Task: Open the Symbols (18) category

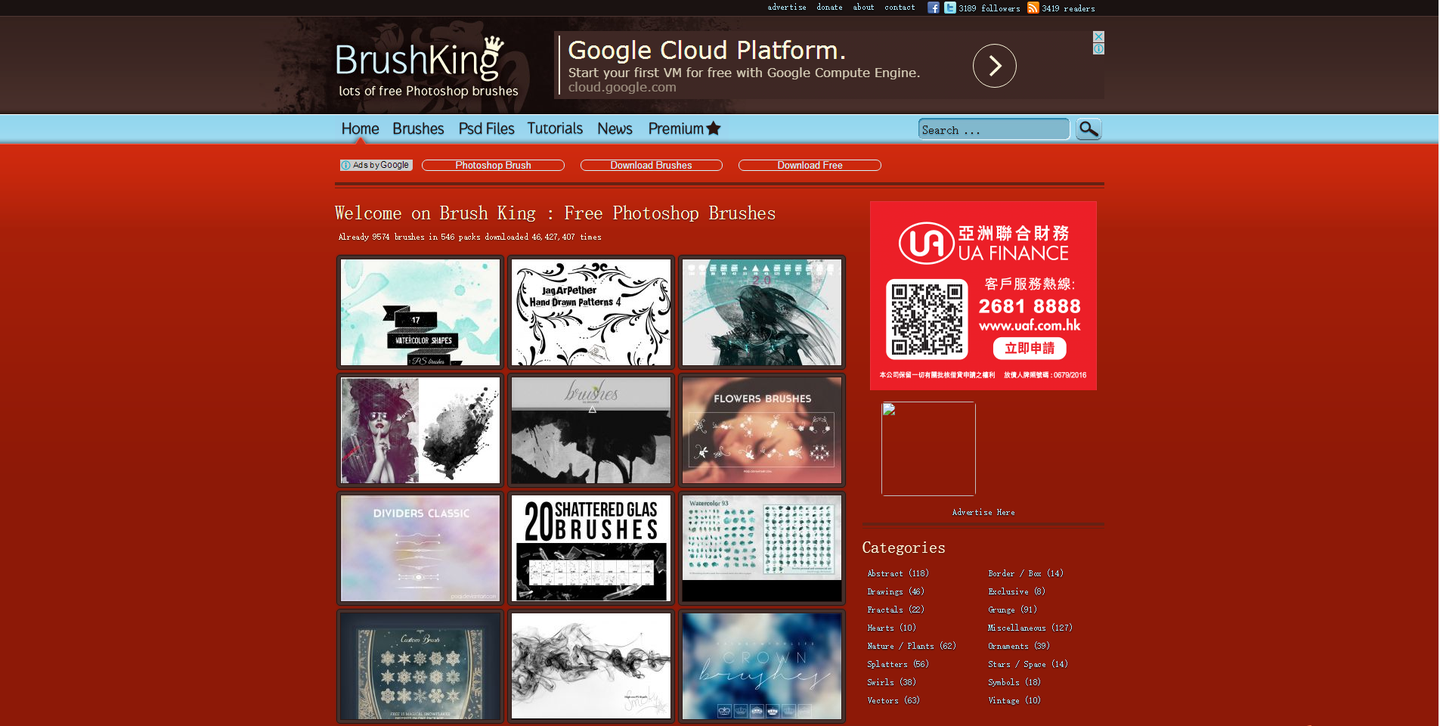Action: 1015,682
